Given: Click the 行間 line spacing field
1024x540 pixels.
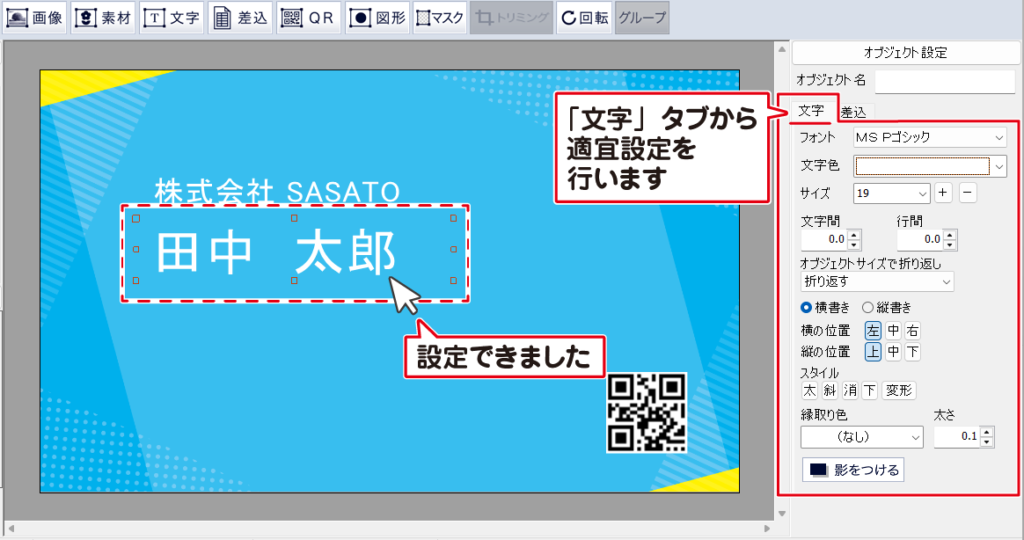Looking at the screenshot, I should pos(920,240).
